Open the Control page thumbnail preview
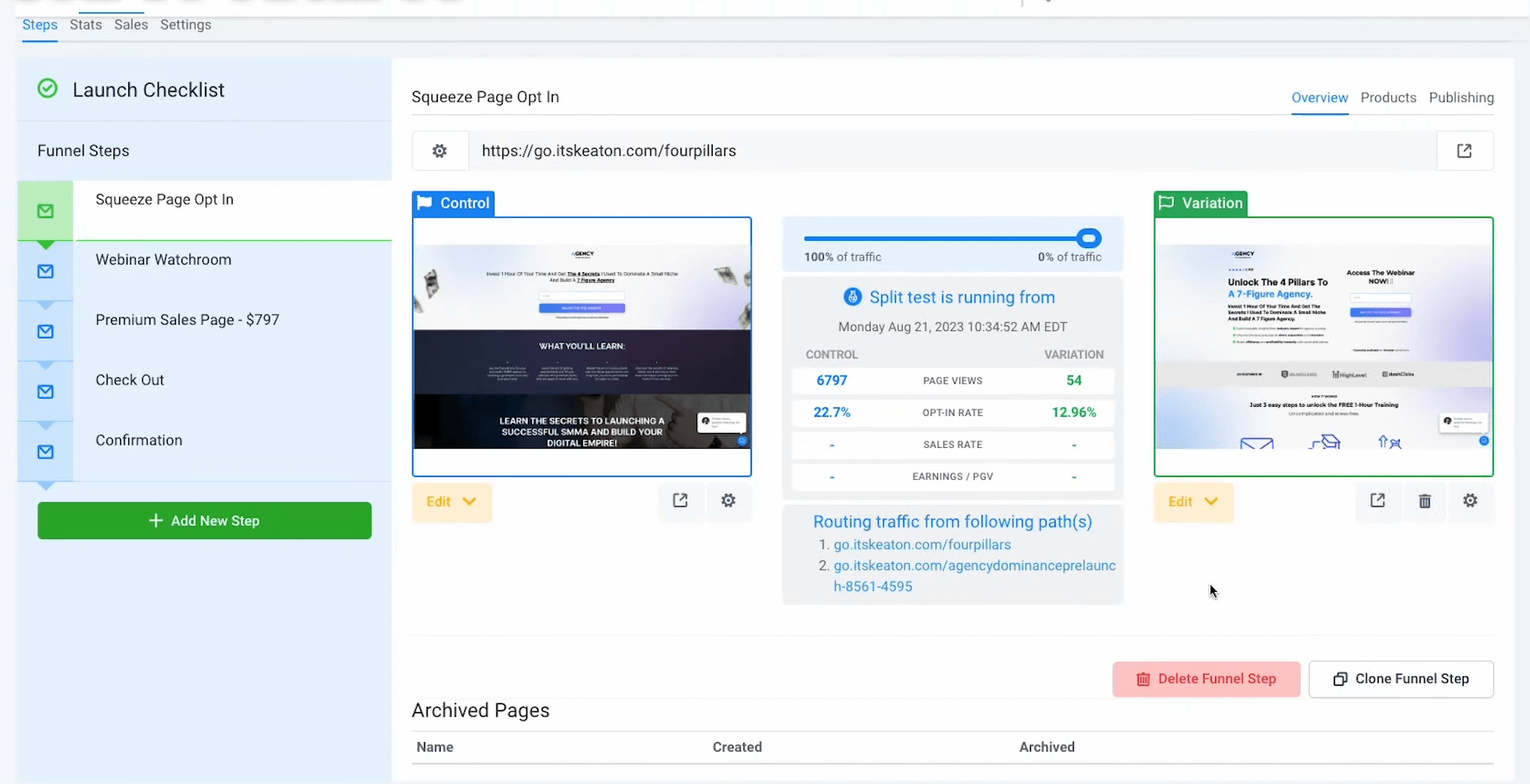 pos(582,347)
